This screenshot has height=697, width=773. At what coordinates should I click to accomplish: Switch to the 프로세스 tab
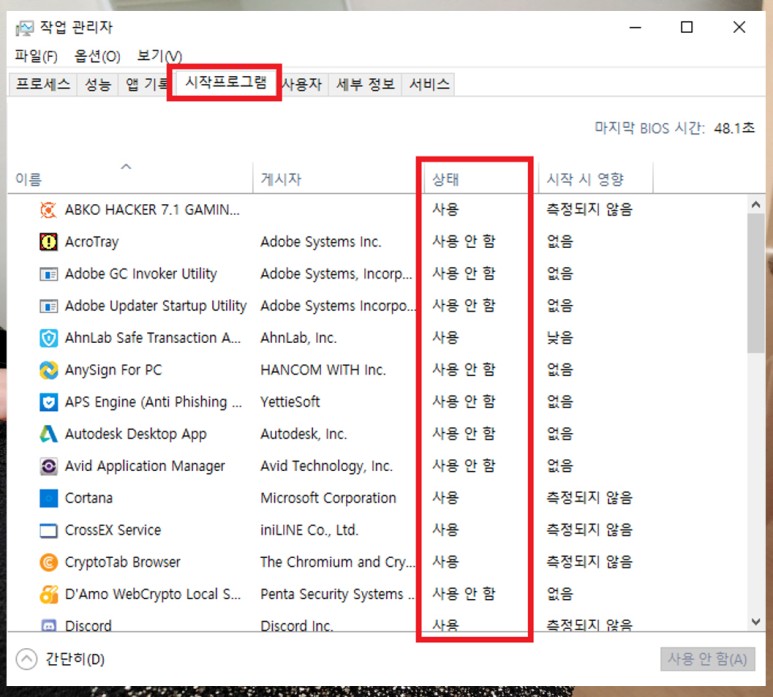(43, 84)
